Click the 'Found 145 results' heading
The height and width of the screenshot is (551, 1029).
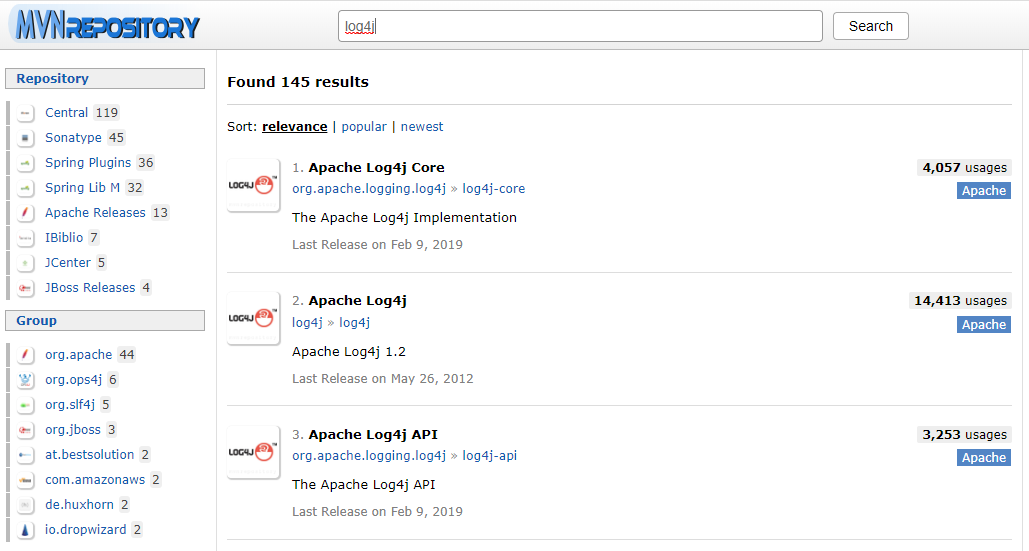(298, 82)
